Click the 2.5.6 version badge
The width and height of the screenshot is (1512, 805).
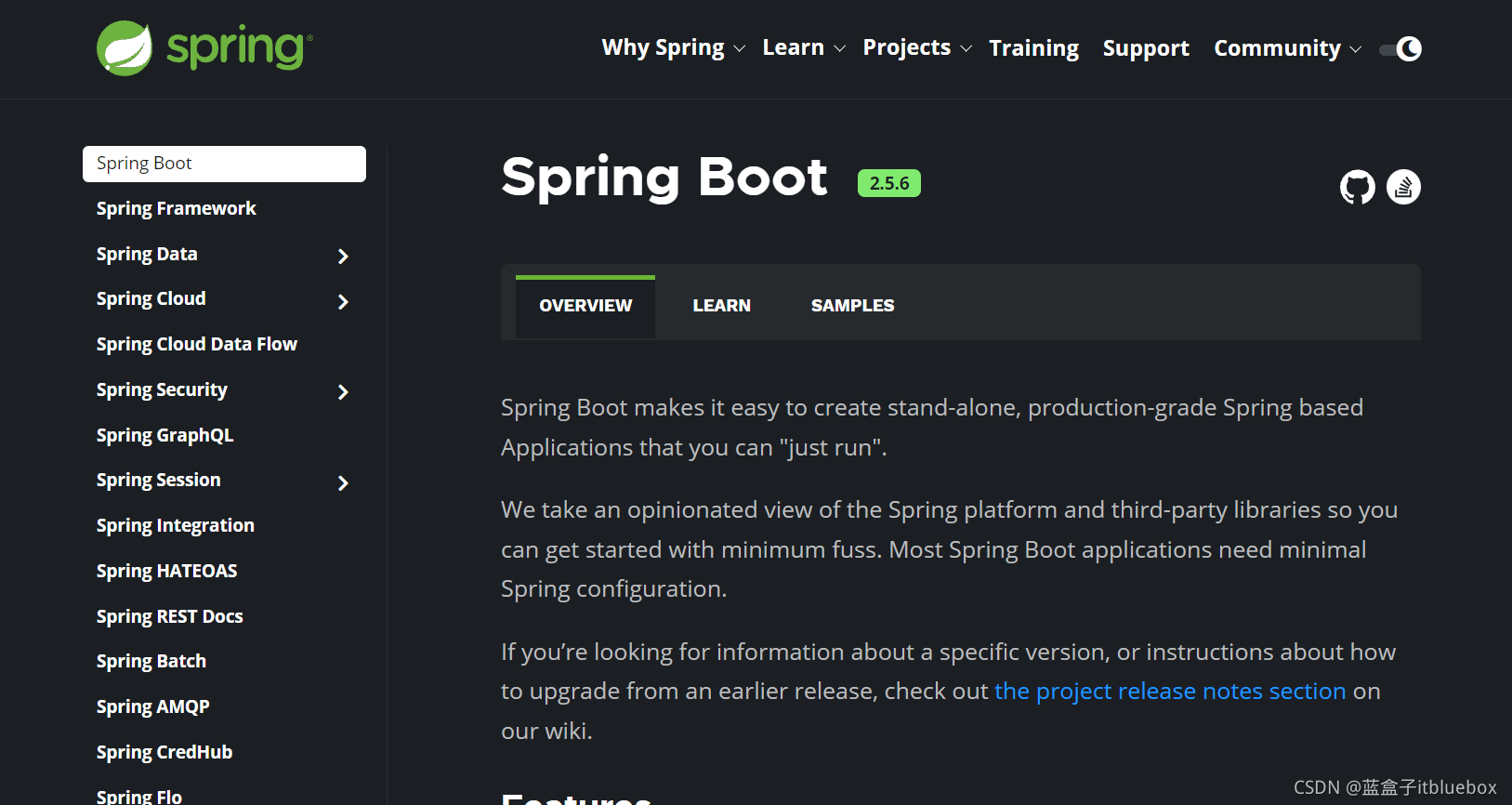pyautogui.click(x=889, y=183)
